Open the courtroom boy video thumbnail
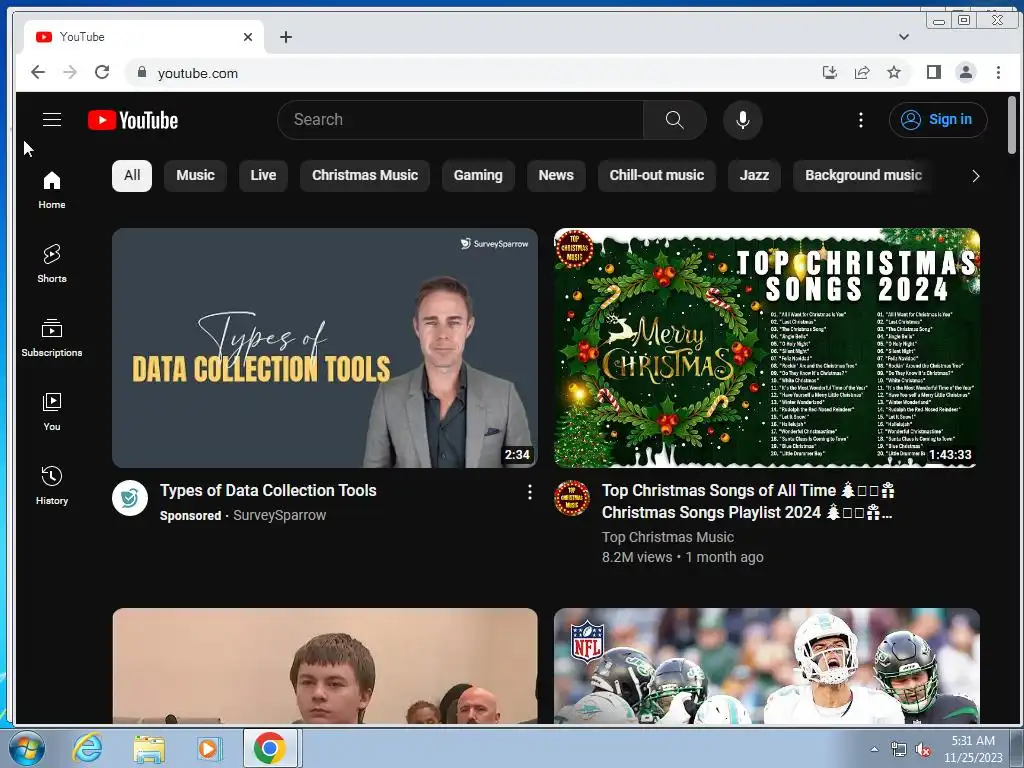 [x=325, y=665]
